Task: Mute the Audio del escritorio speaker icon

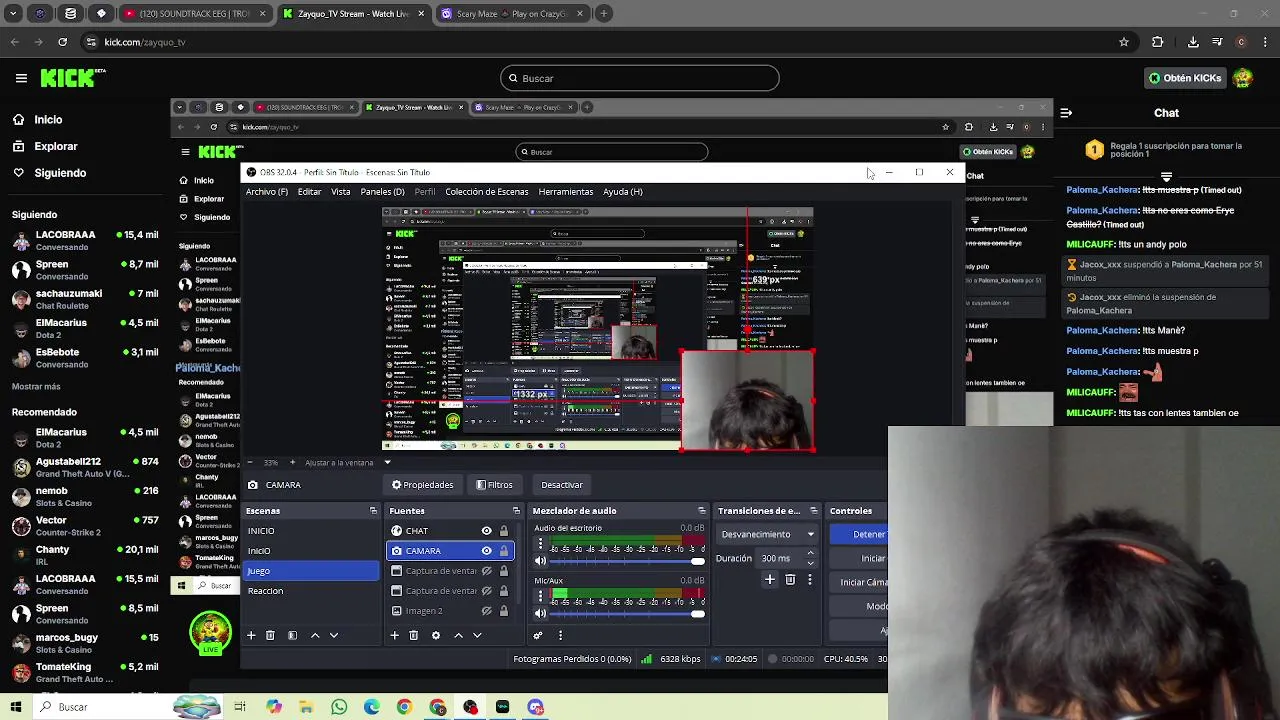Action: point(541,561)
